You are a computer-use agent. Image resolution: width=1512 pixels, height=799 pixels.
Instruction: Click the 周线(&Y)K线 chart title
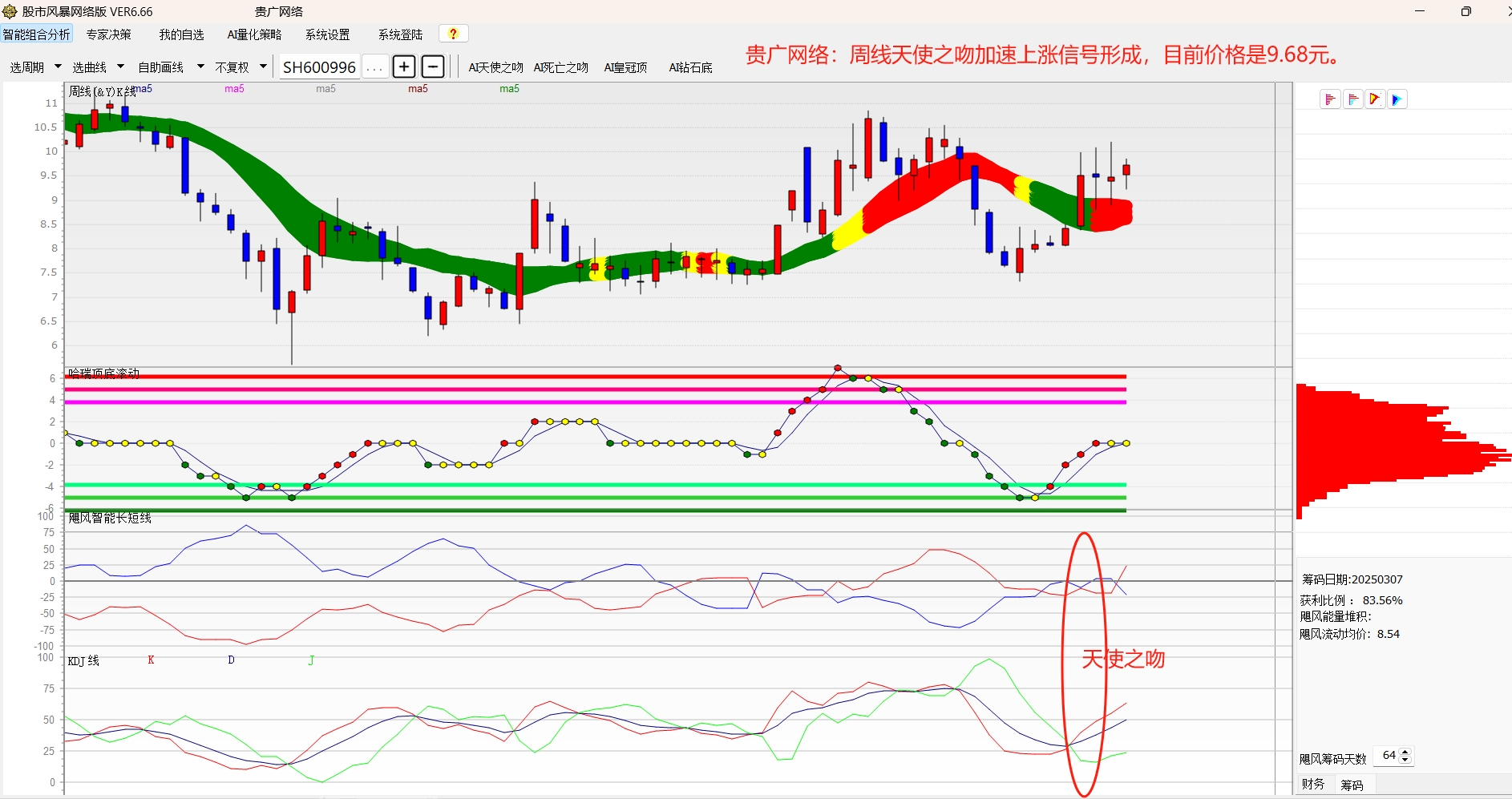point(101,92)
